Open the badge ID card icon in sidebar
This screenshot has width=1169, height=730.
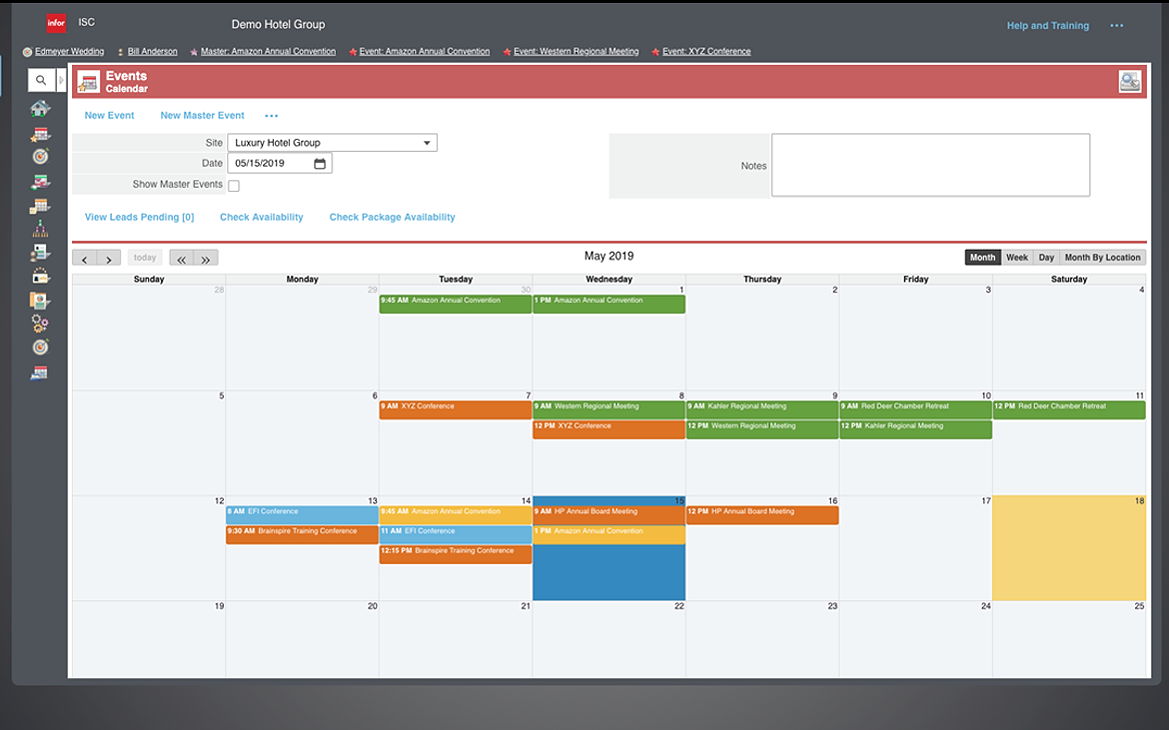click(x=40, y=276)
